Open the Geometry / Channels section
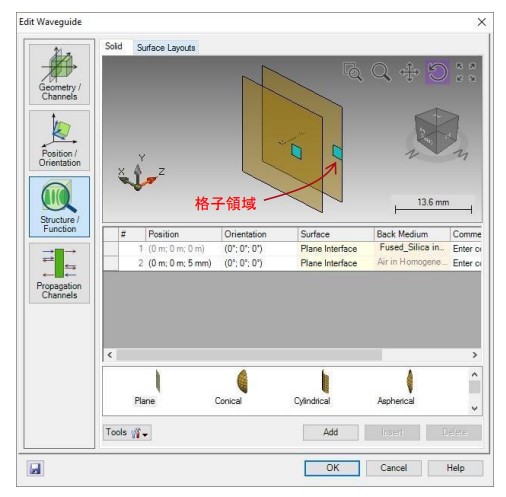The image size is (506, 497). click(59, 74)
